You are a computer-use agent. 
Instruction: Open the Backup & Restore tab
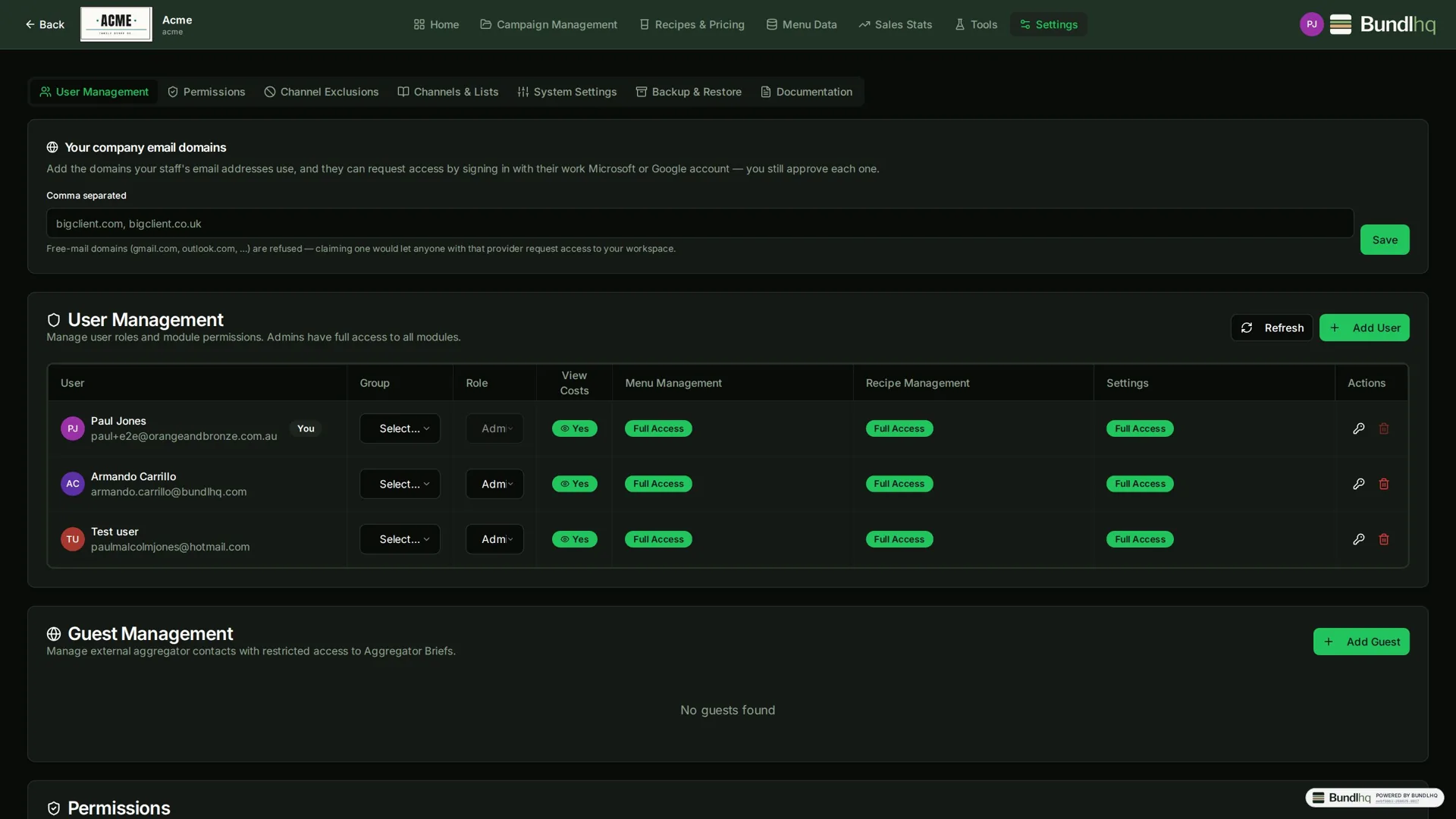coord(689,92)
